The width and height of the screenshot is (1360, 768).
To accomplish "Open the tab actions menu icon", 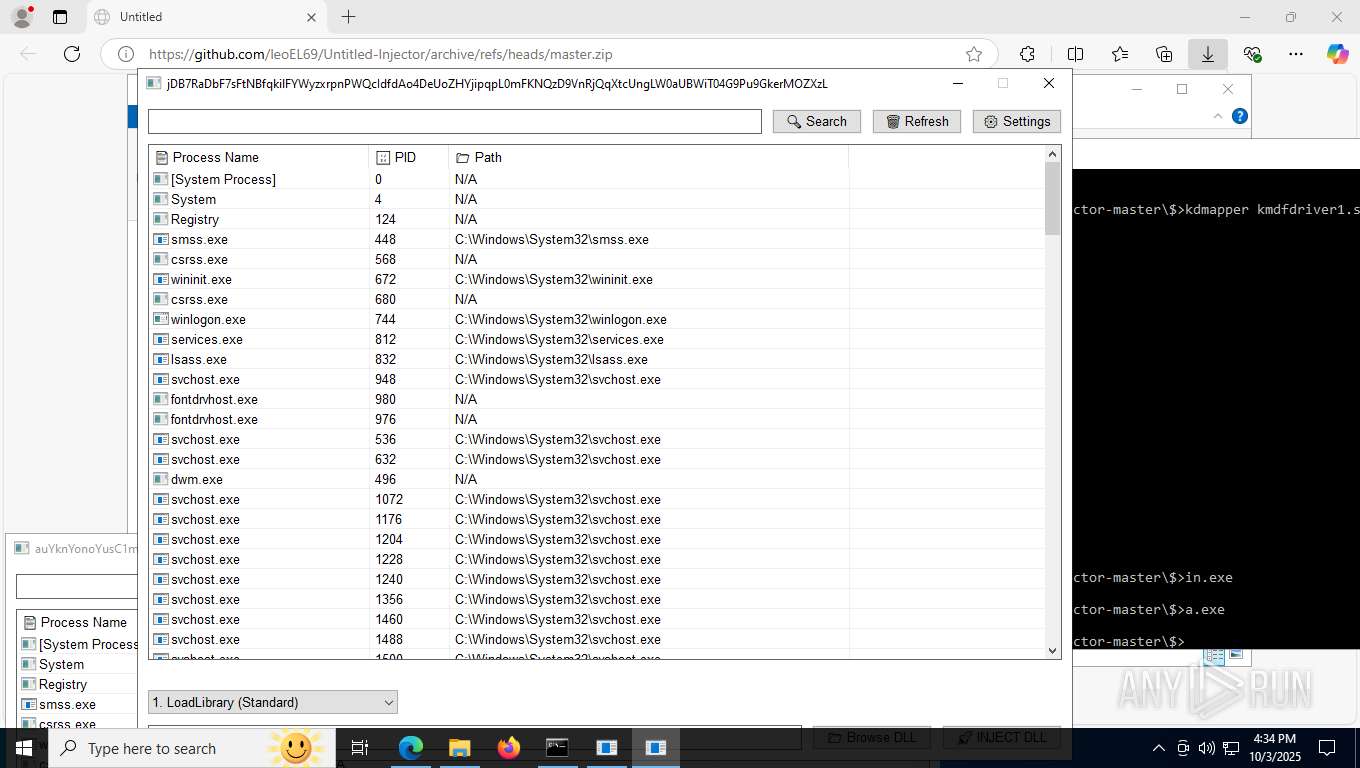I will click(60, 17).
